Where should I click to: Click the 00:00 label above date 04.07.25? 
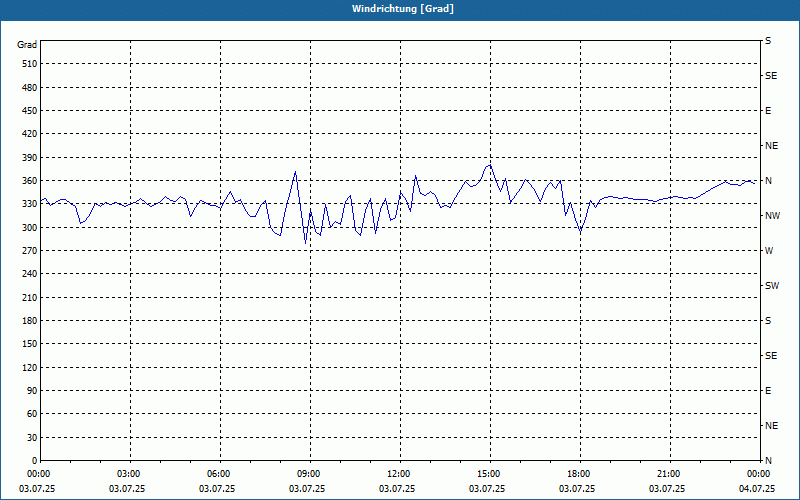coord(758,474)
